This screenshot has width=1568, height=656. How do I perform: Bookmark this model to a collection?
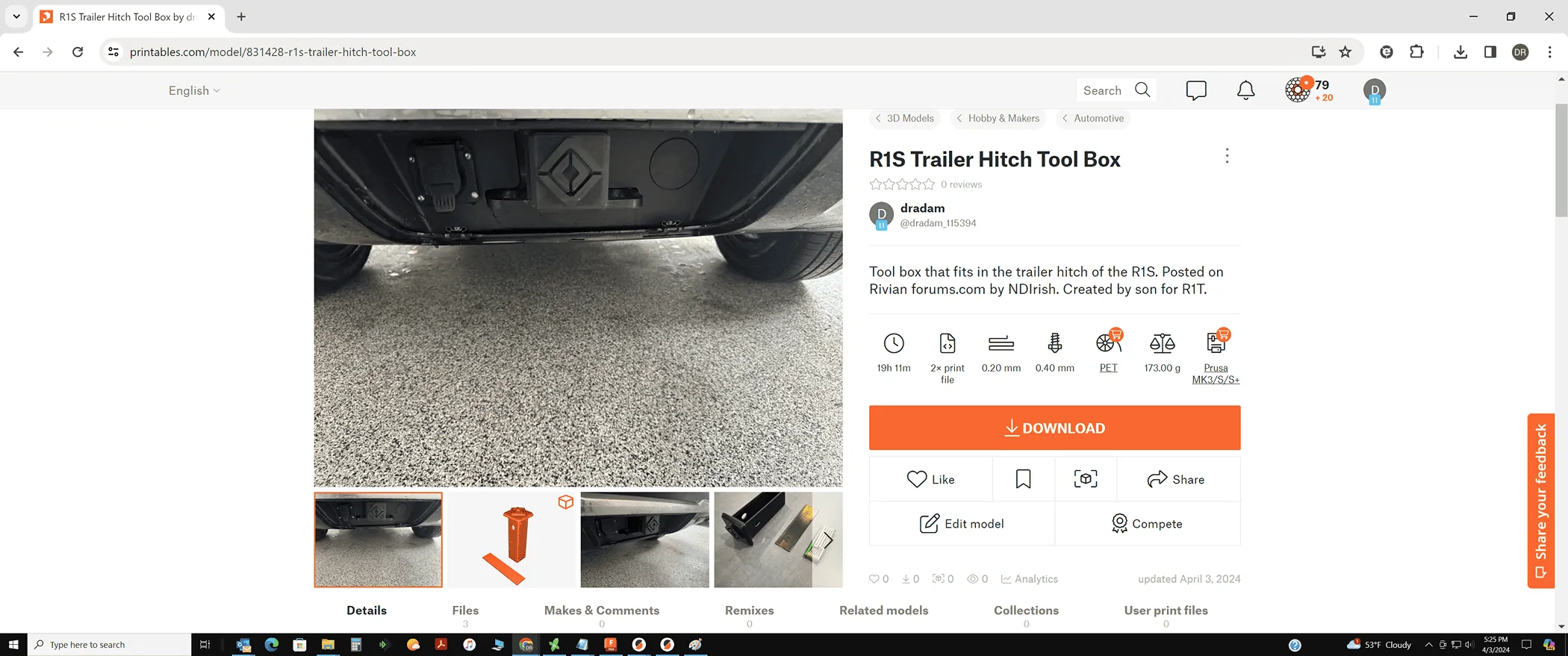click(1023, 479)
